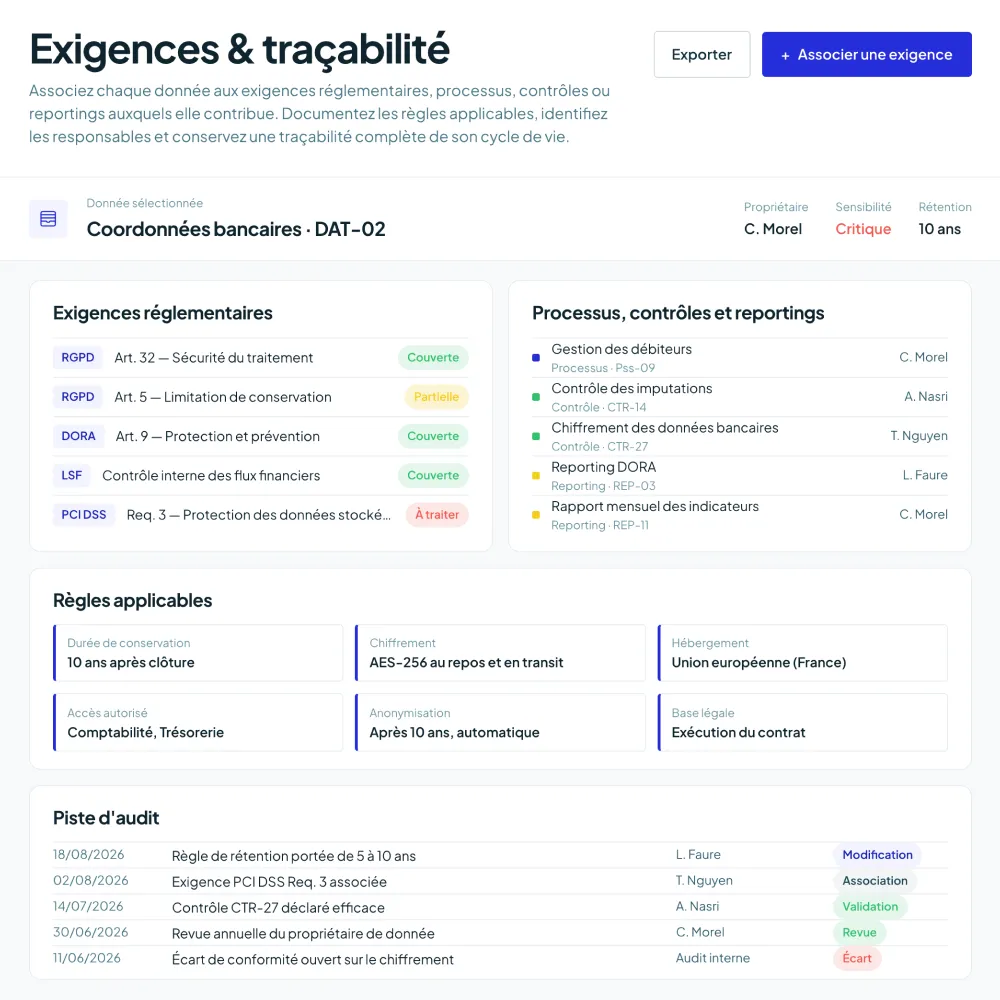Open Accès autorisé rule card

click(198, 723)
